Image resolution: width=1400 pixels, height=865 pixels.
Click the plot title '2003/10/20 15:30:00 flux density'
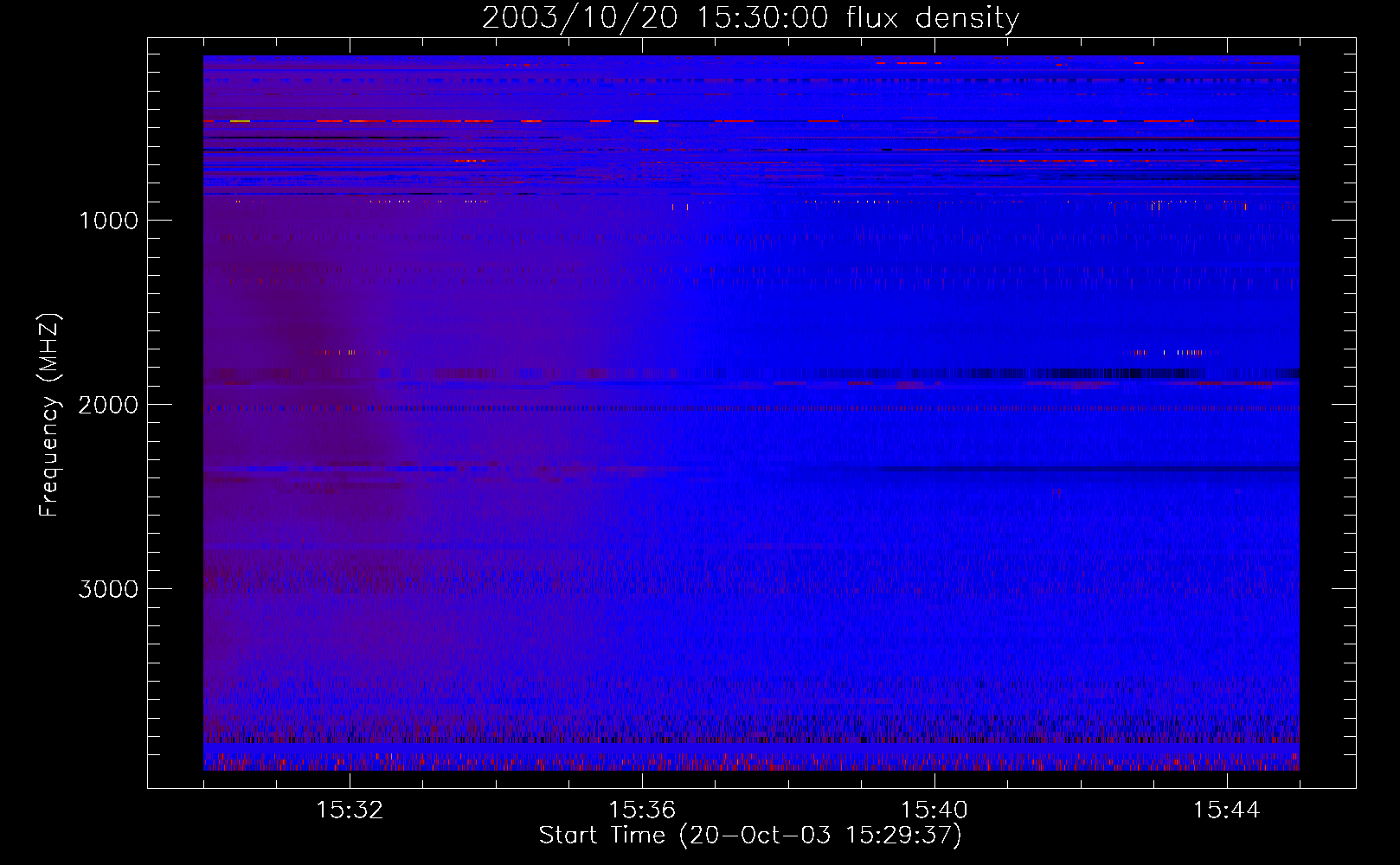750,18
